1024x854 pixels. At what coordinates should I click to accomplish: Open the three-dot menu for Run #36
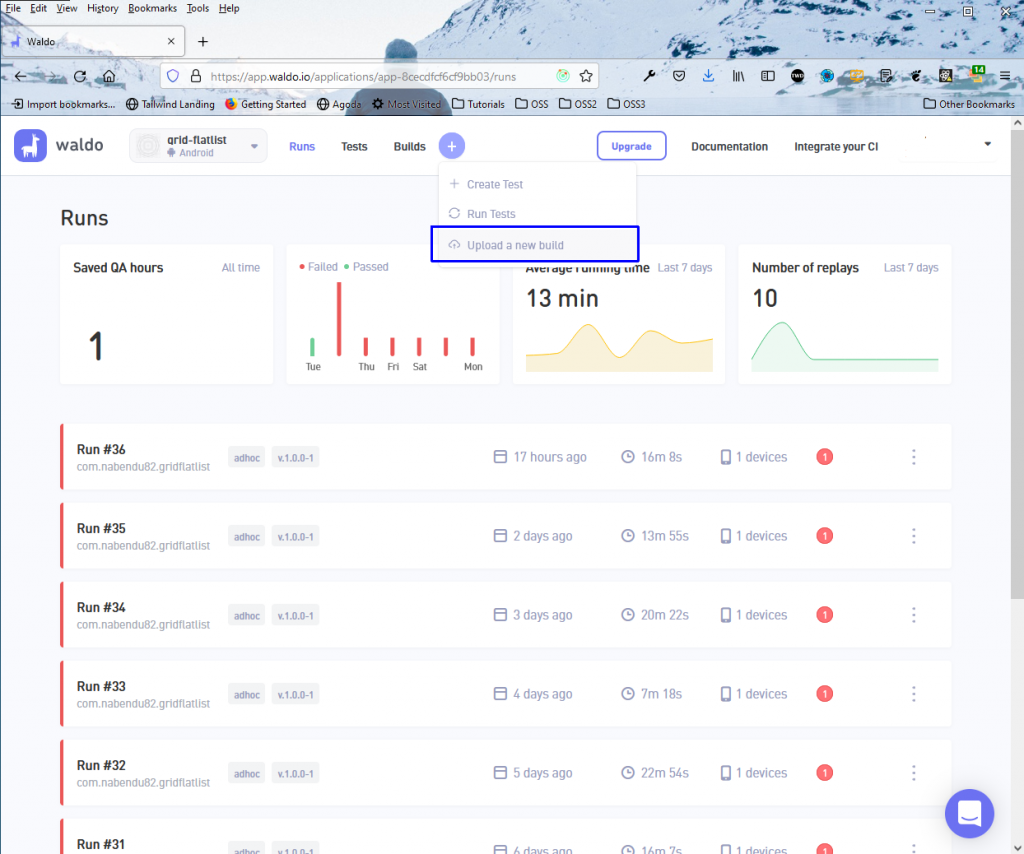(x=914, y=457)
